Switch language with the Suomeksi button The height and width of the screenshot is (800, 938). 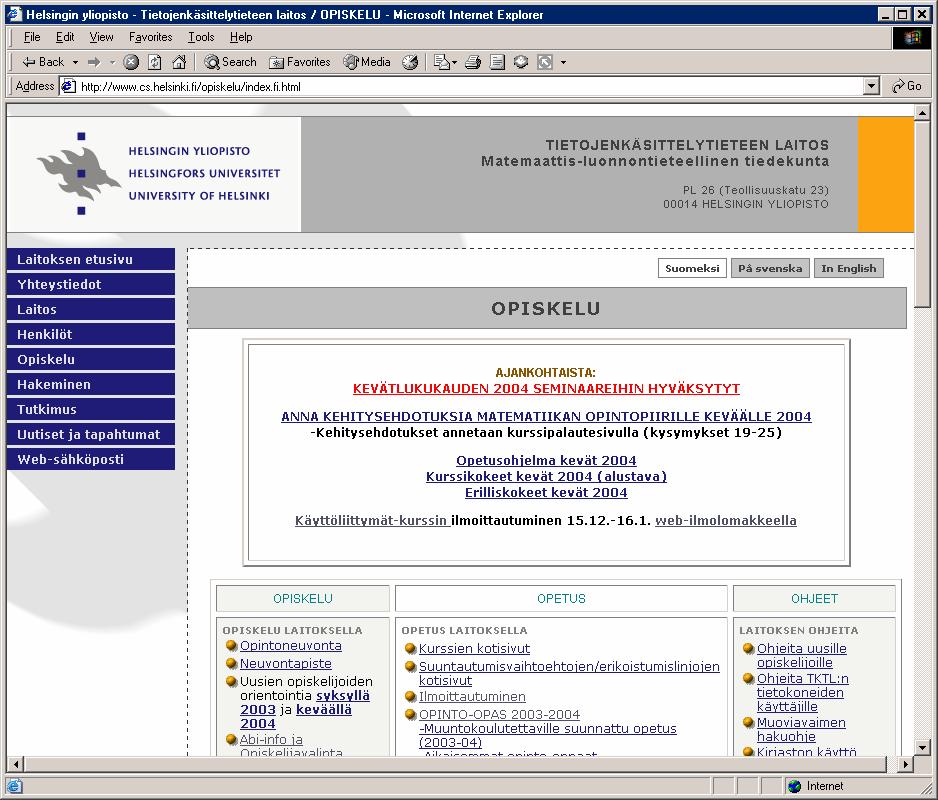tap(692, 268)
